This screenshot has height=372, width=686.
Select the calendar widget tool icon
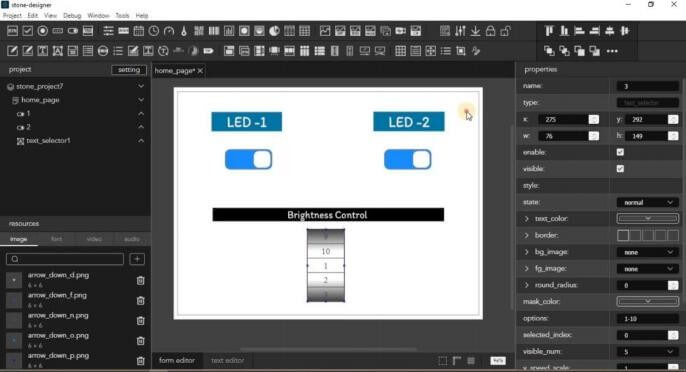click(139, 31)
